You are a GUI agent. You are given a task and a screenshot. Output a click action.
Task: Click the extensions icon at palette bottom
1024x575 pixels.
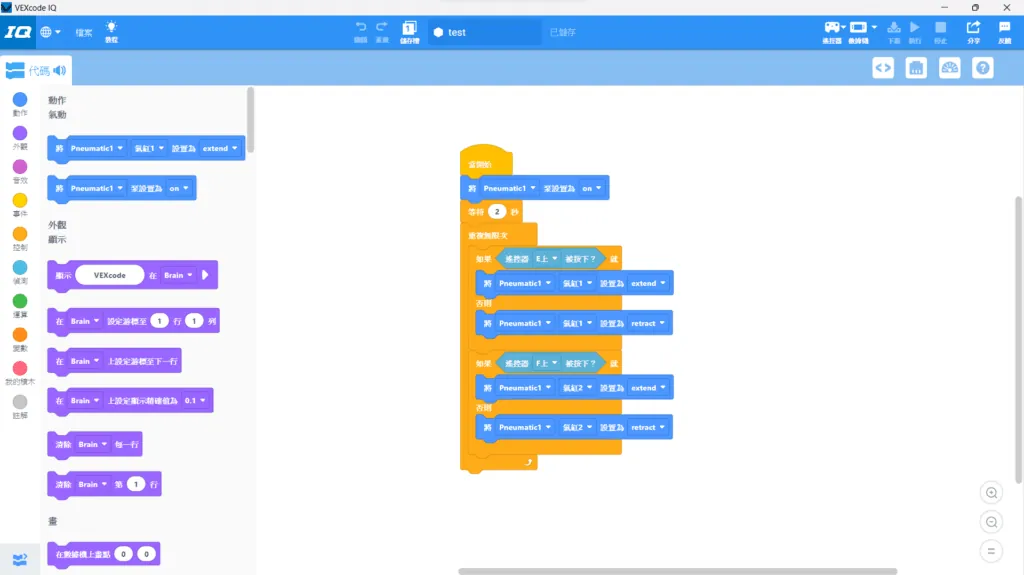click(20, 560)
